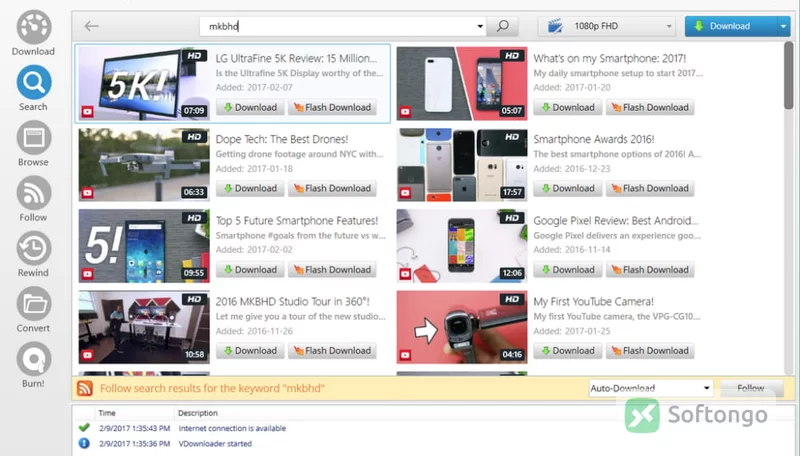
Task: Flash Download What's on my Smartphone
Action: 650,107
